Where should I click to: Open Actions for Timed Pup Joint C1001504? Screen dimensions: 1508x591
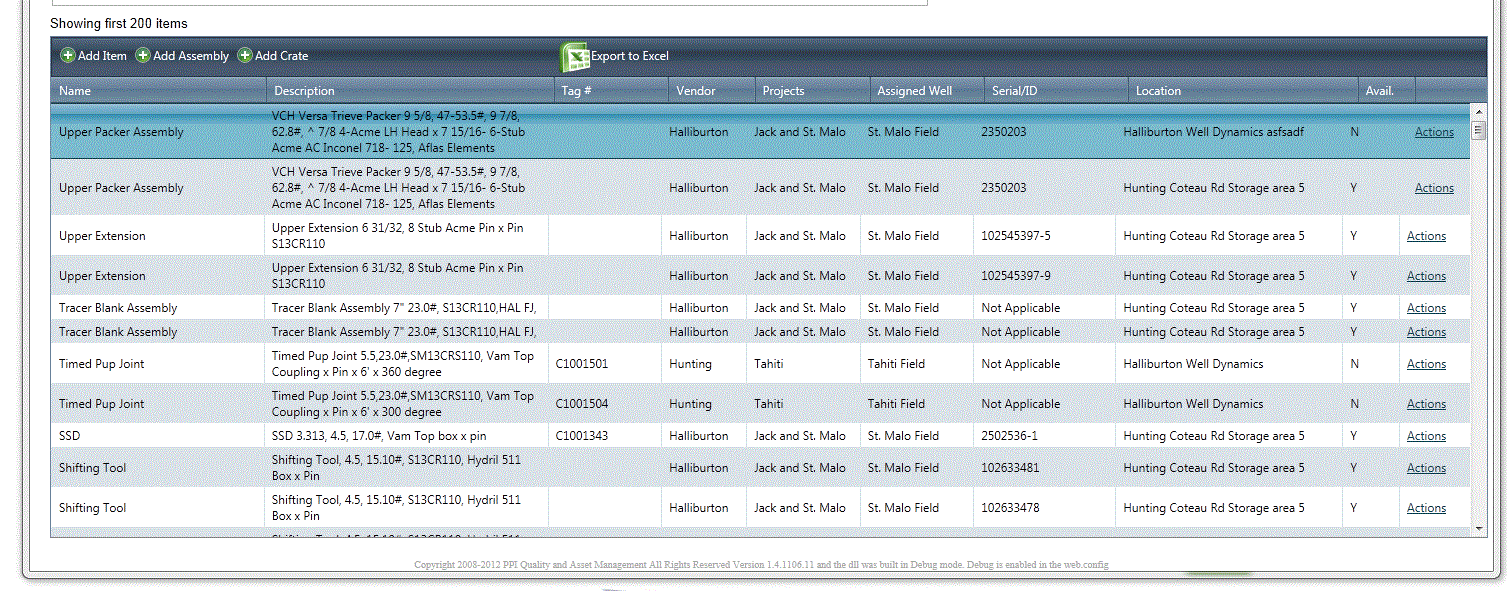coord(1426,404)
